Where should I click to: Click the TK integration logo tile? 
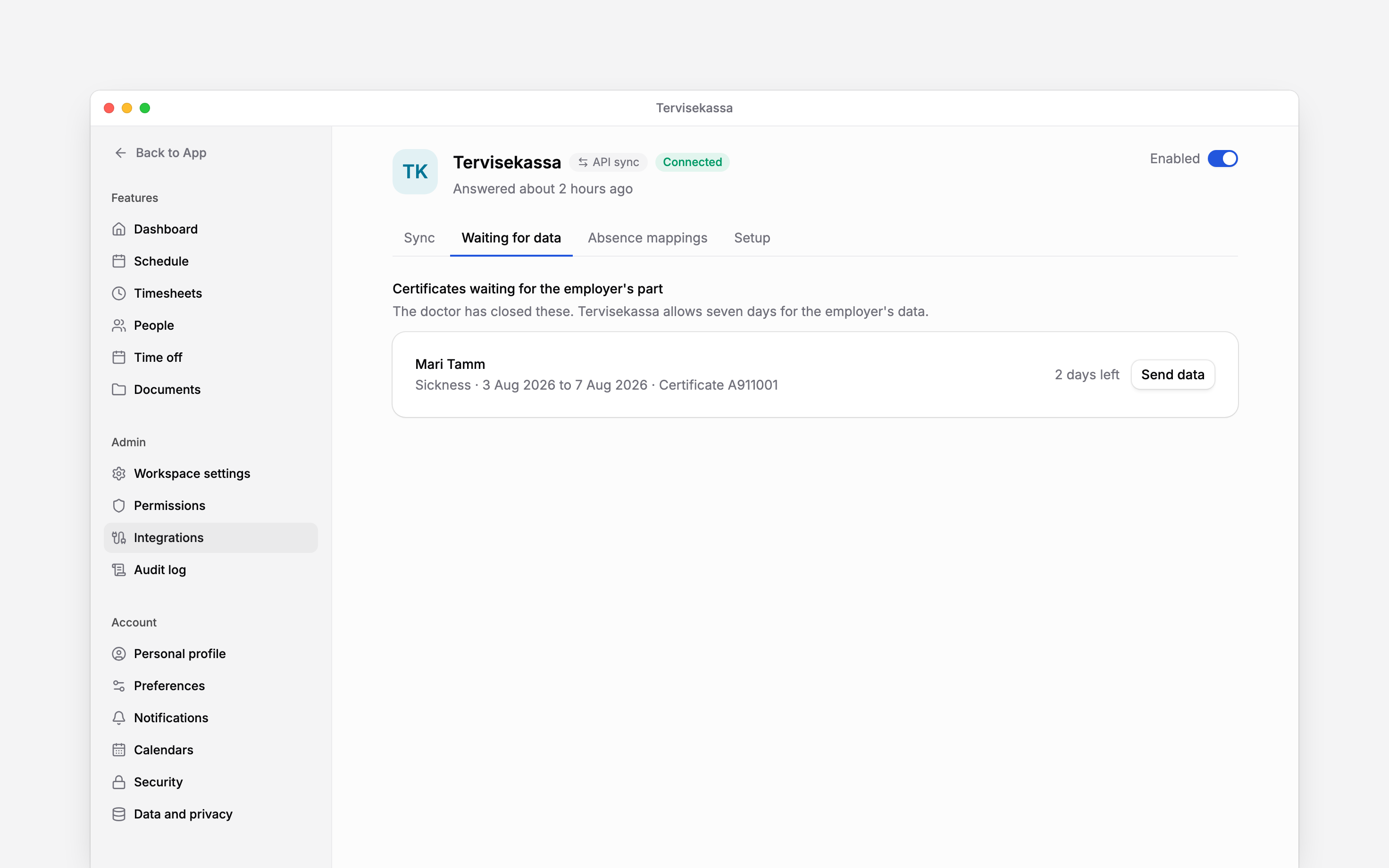pos(415,172)
